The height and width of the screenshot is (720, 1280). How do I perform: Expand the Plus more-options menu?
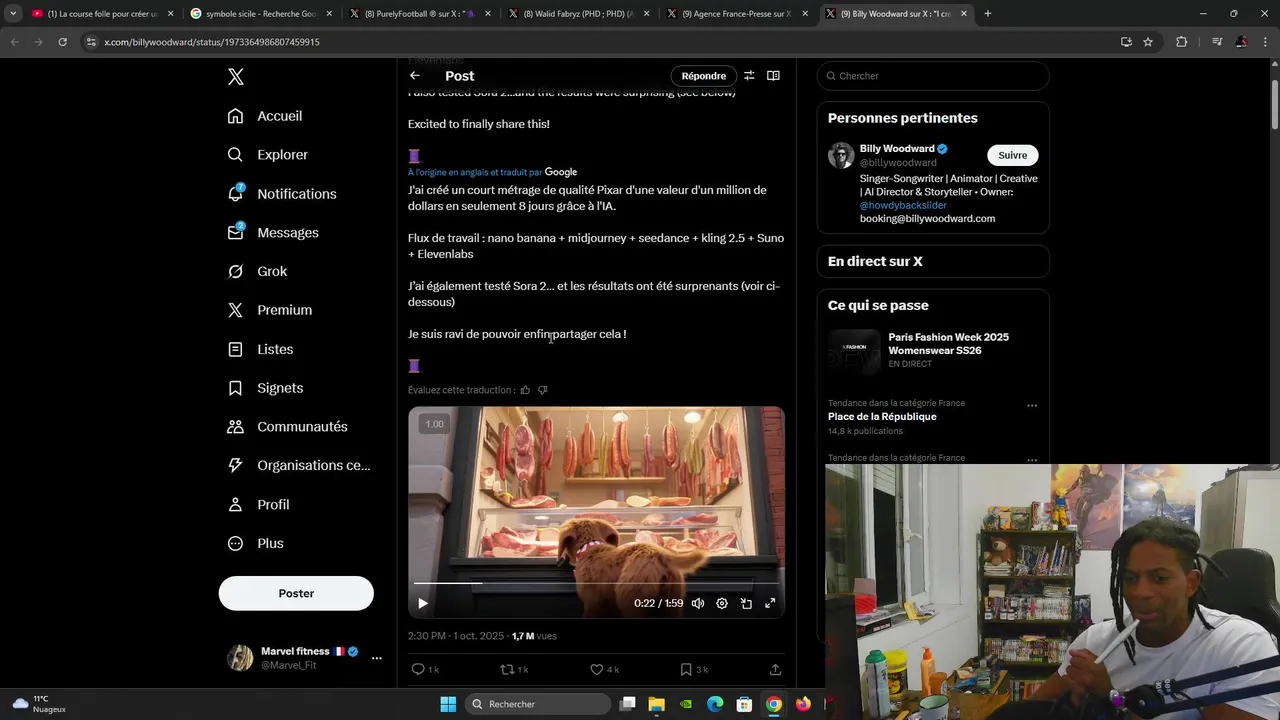pyautogui.click(x=255, y=543)
